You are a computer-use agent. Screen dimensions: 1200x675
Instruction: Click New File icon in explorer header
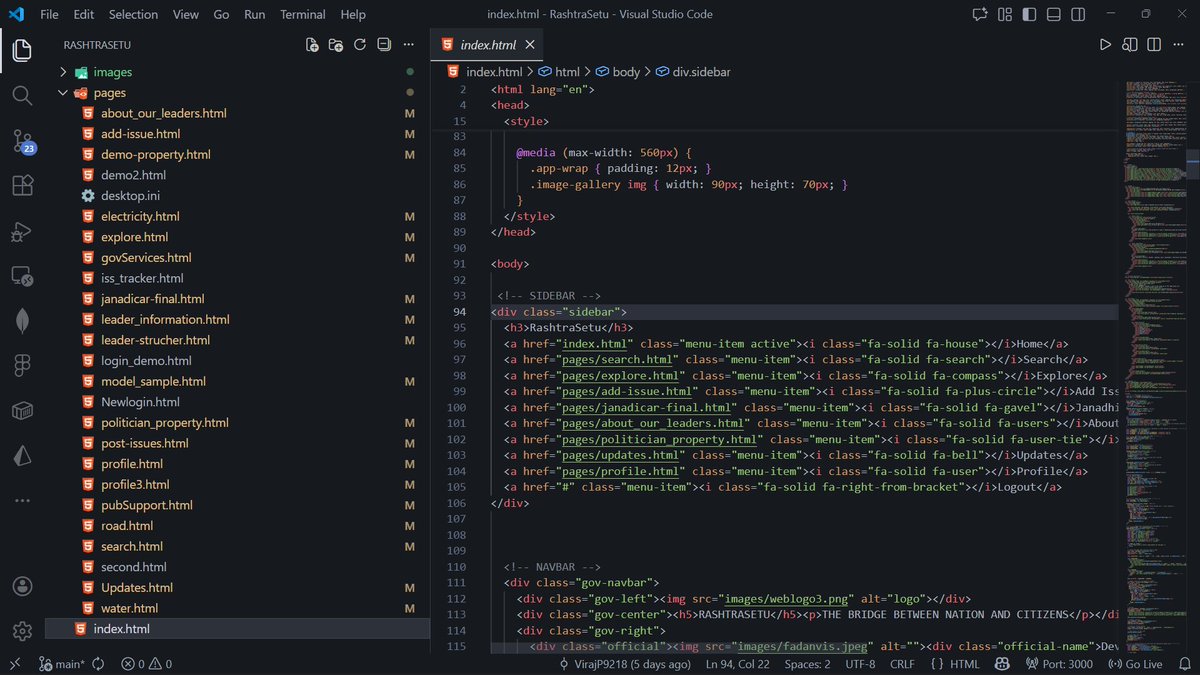[x=312, y=45]
